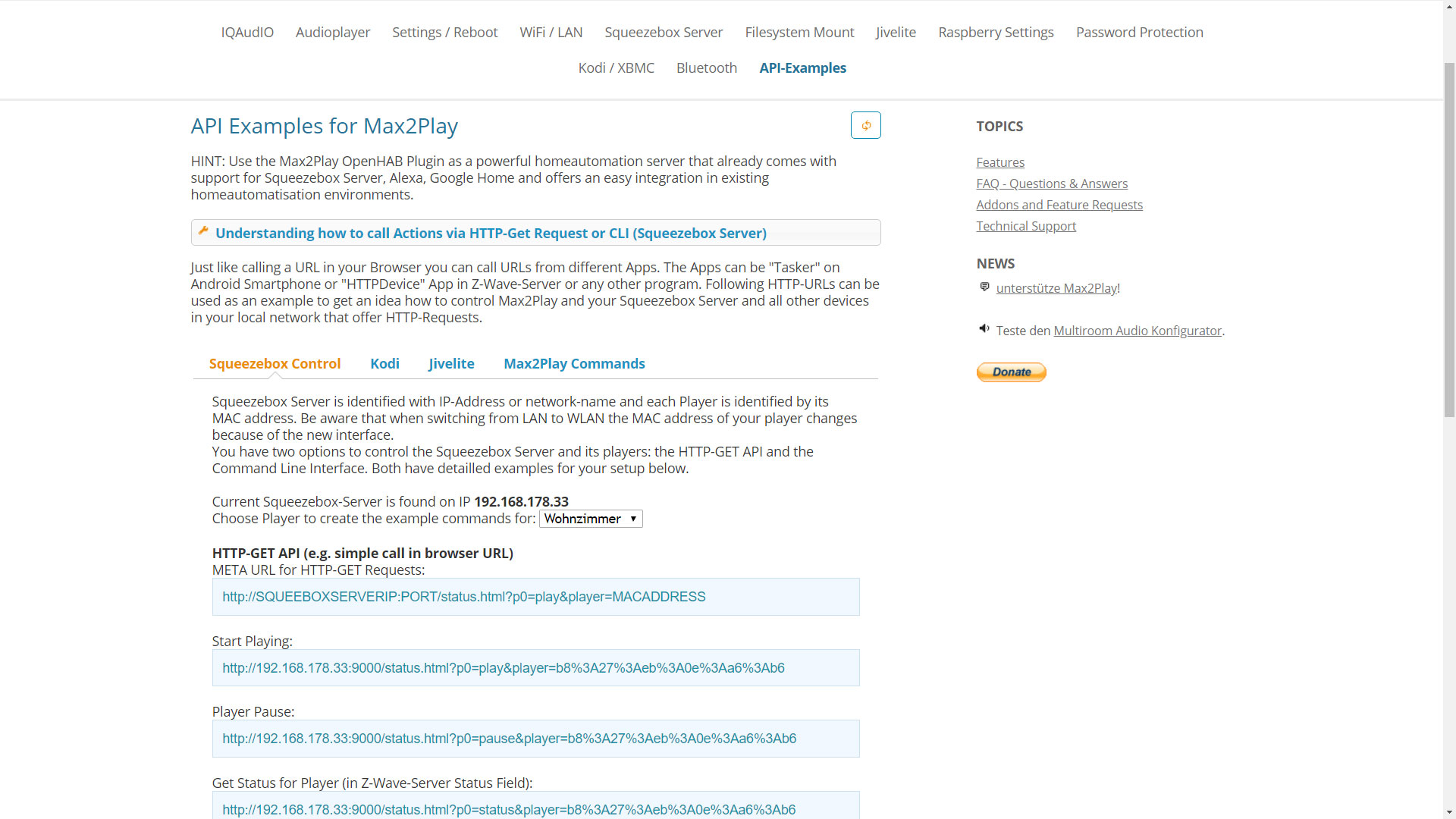
Task: Open FAQ - Questions & Answers link
Action: [x=1051, y=184]
